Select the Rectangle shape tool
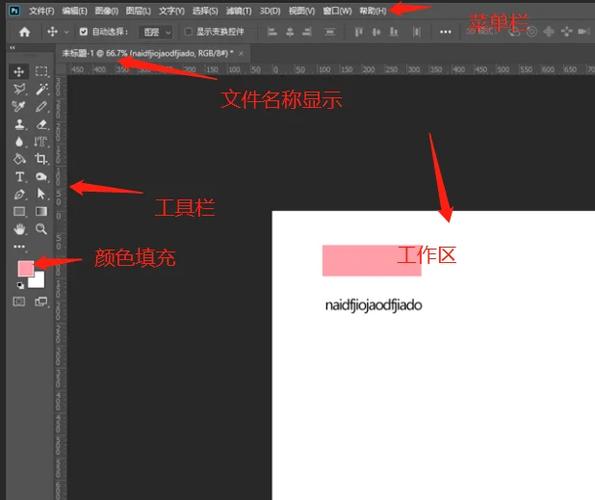The height and width of the screenshot is (500, 595). point(19,211)
